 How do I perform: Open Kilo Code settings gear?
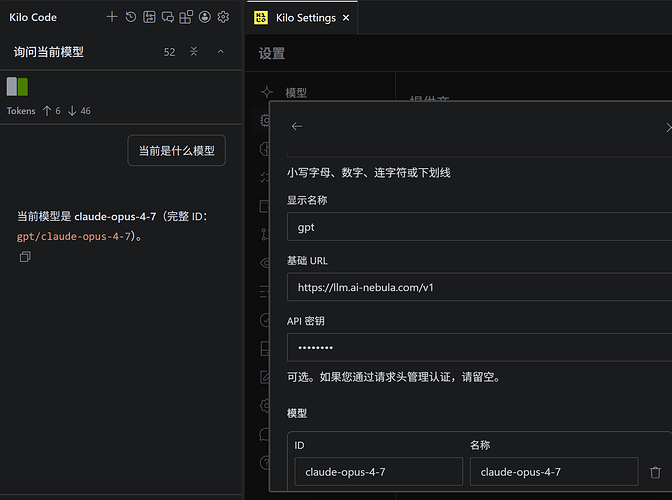tap(223, 17)
